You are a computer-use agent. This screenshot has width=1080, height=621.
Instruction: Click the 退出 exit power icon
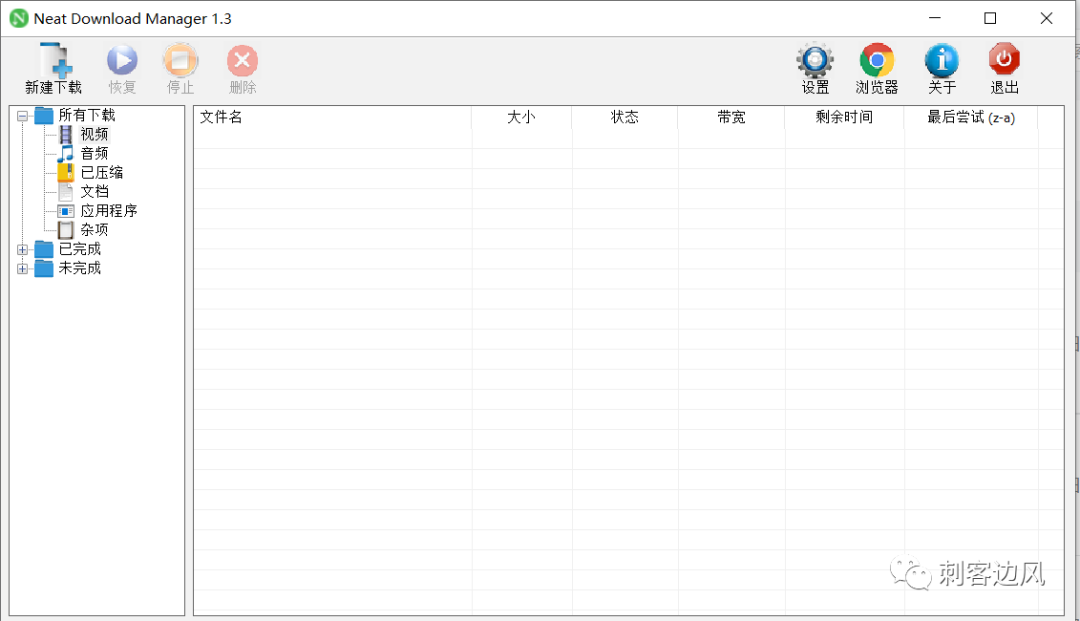click(x=1004, y=59)
